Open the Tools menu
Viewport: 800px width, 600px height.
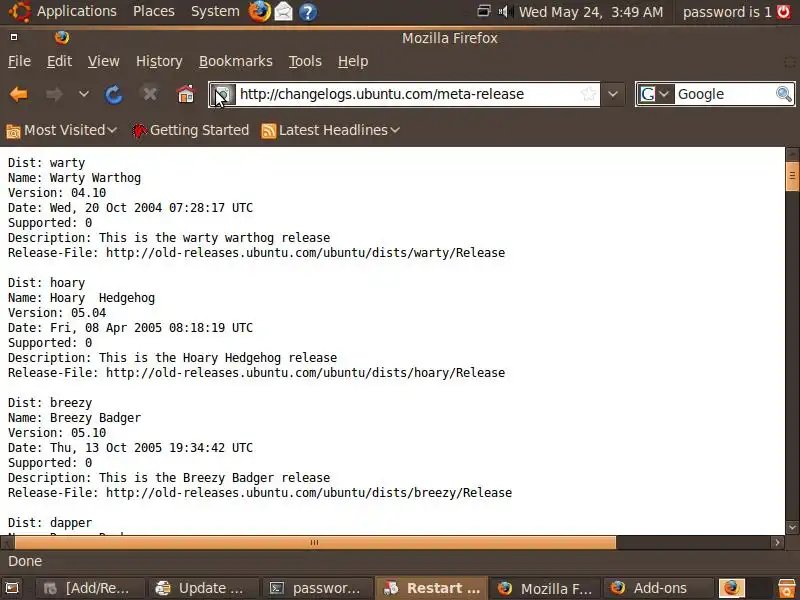(305, 61)
